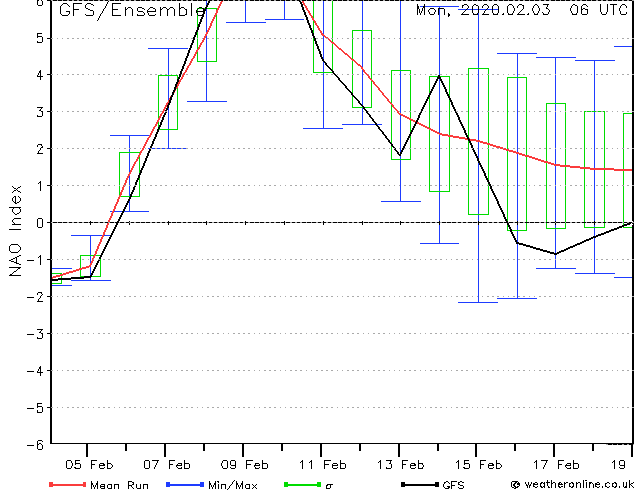Screen dimensions: 634x490
Task: Click the 0 value on y-axis
Action: (40, 223)
